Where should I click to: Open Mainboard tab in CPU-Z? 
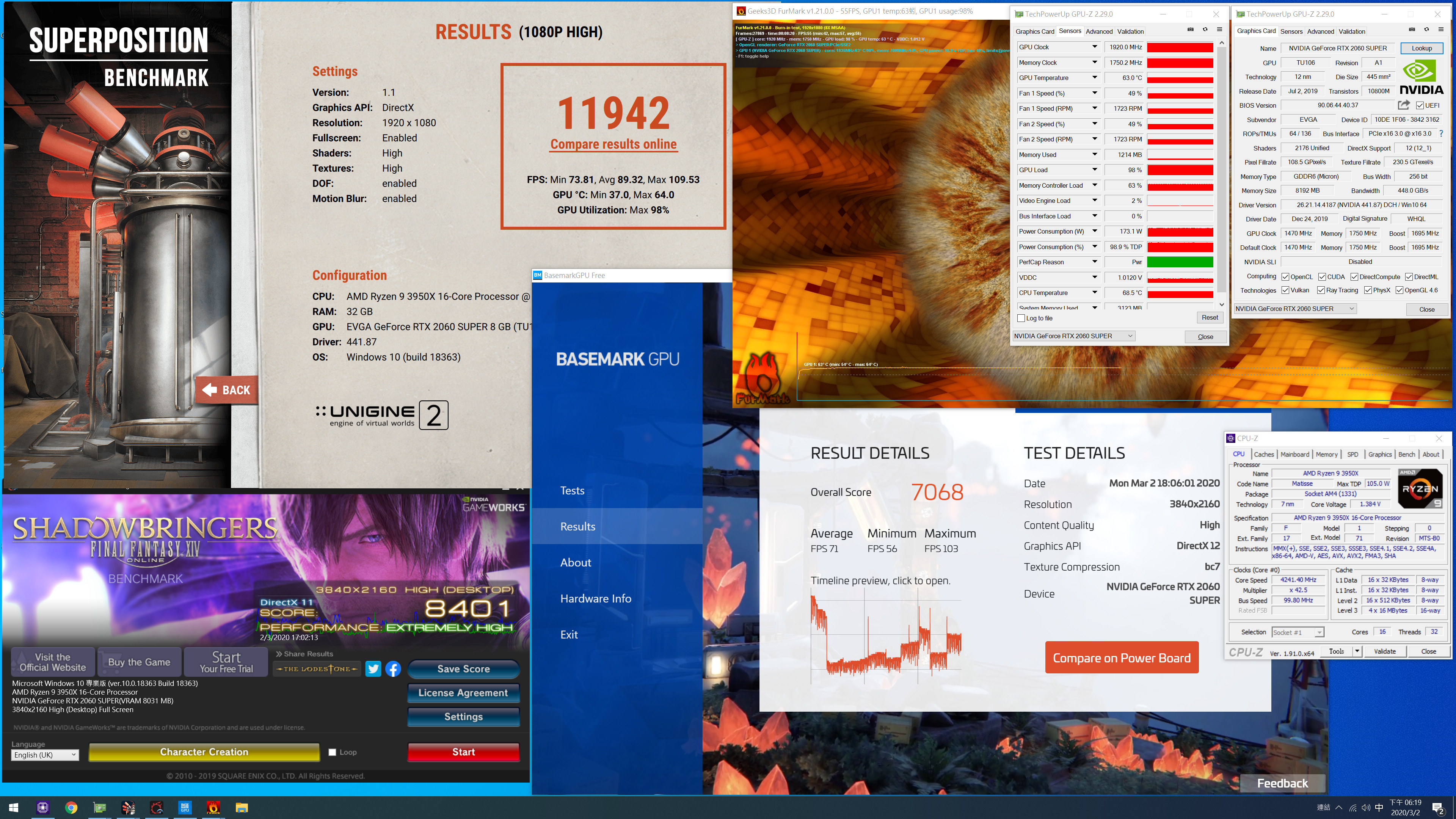1294,455
